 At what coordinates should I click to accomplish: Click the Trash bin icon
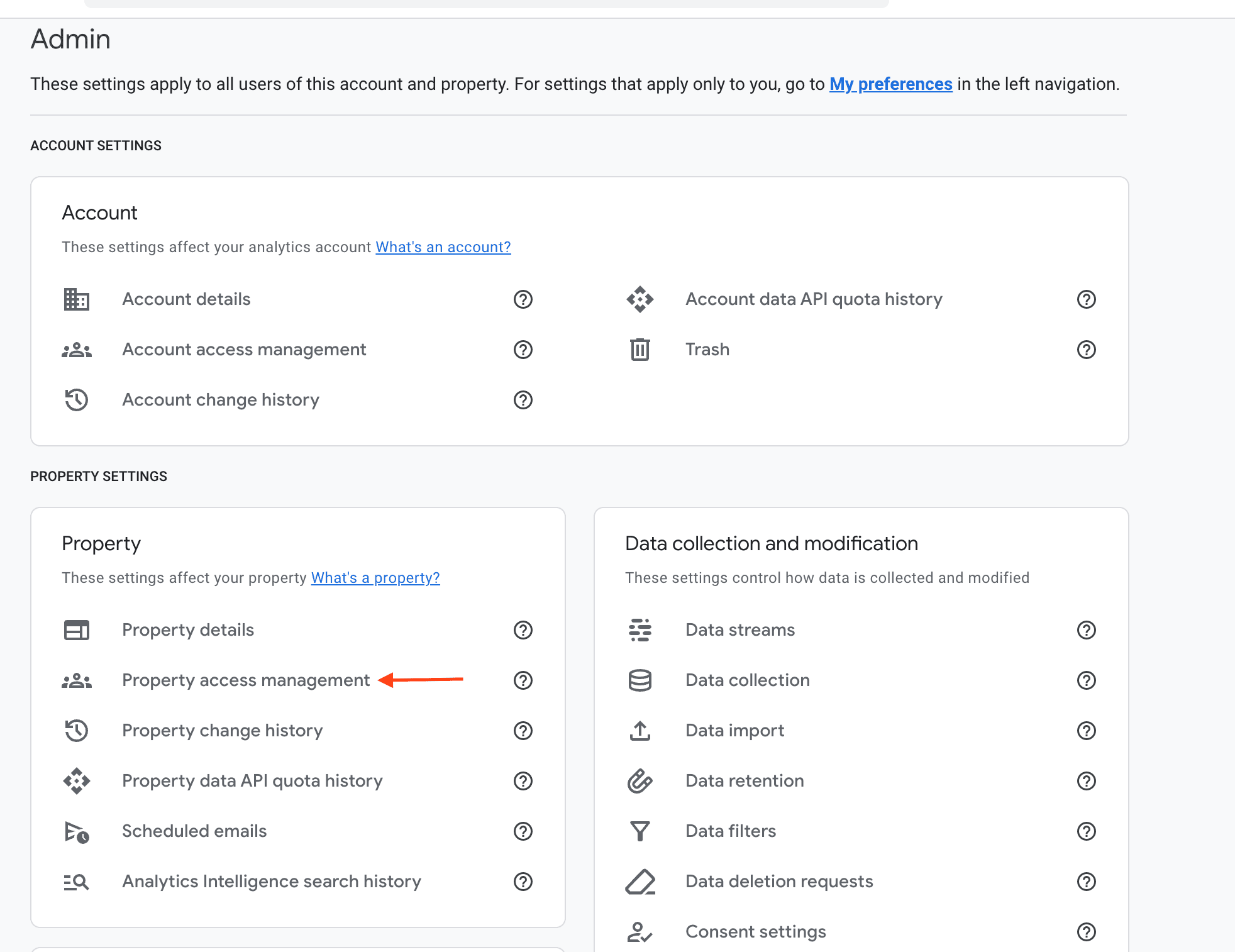(640, 350)
